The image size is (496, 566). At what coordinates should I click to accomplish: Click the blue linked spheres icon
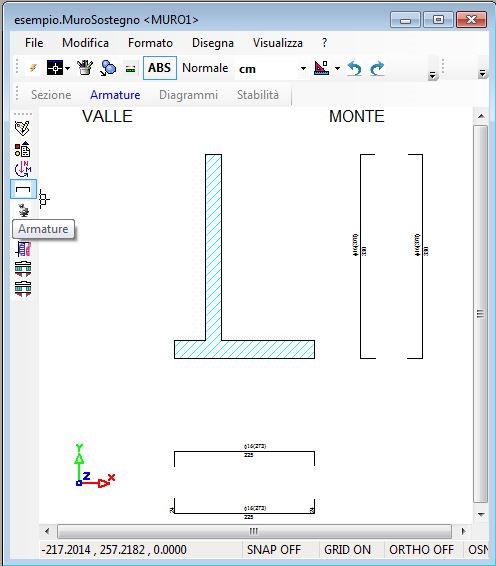(x=108, y=68)
